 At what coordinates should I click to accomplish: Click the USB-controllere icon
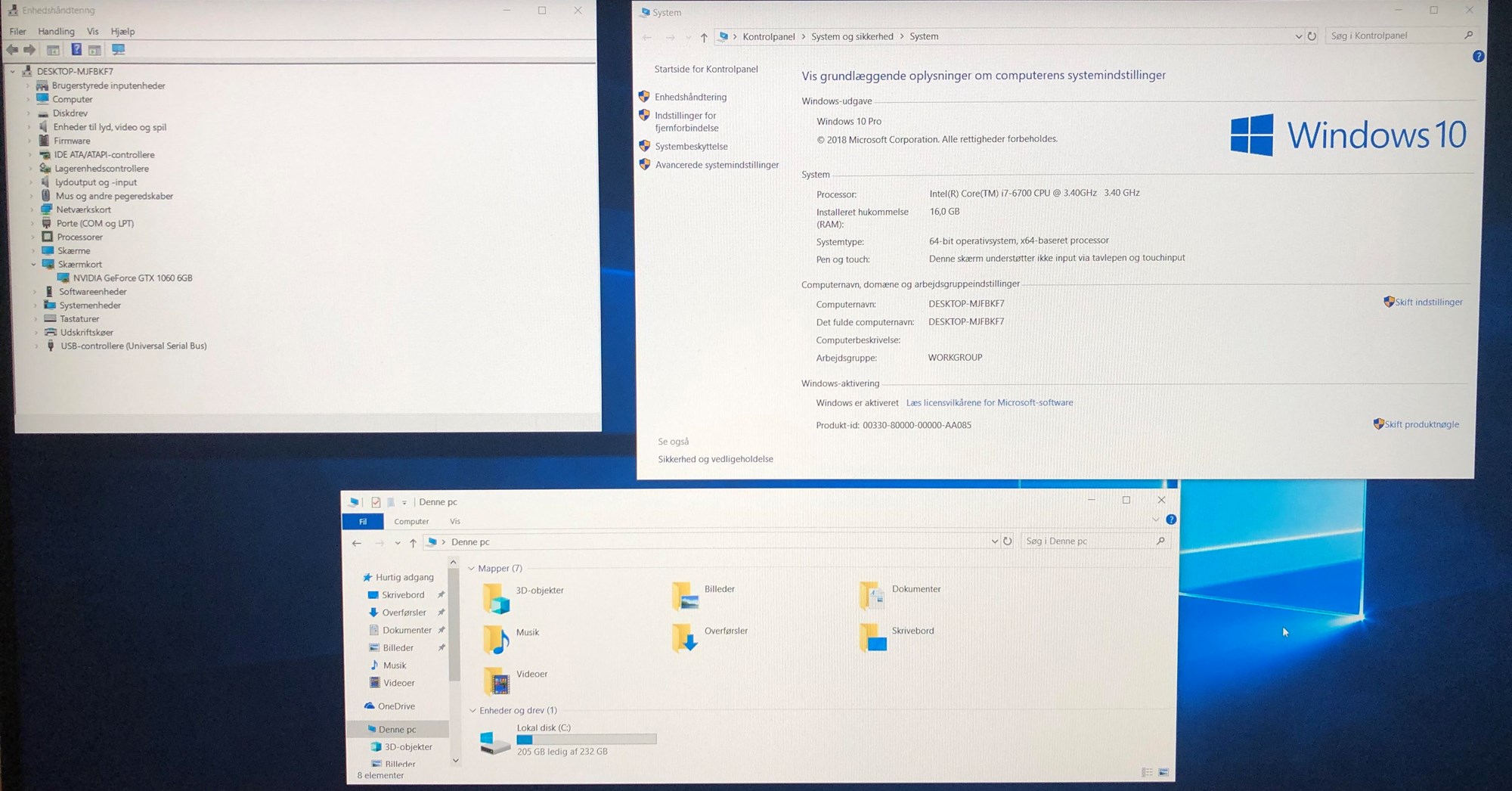51,346
